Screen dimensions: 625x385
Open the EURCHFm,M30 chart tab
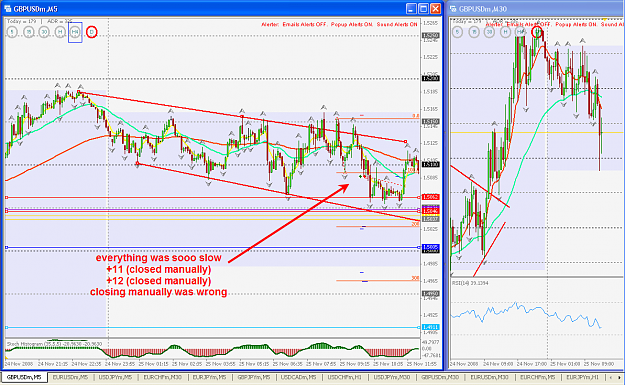(x=163, y=377)
